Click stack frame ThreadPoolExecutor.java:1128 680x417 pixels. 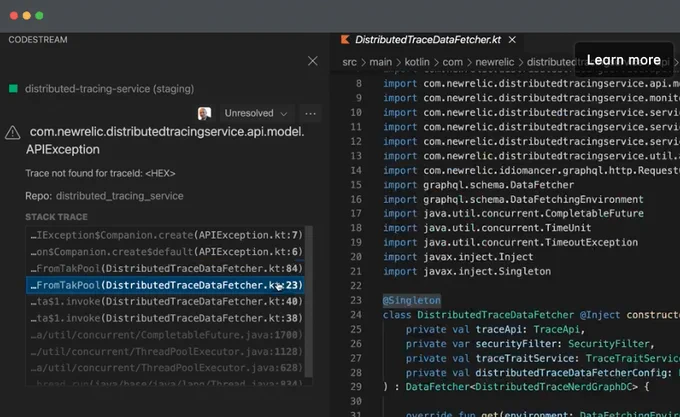(167, 352)
